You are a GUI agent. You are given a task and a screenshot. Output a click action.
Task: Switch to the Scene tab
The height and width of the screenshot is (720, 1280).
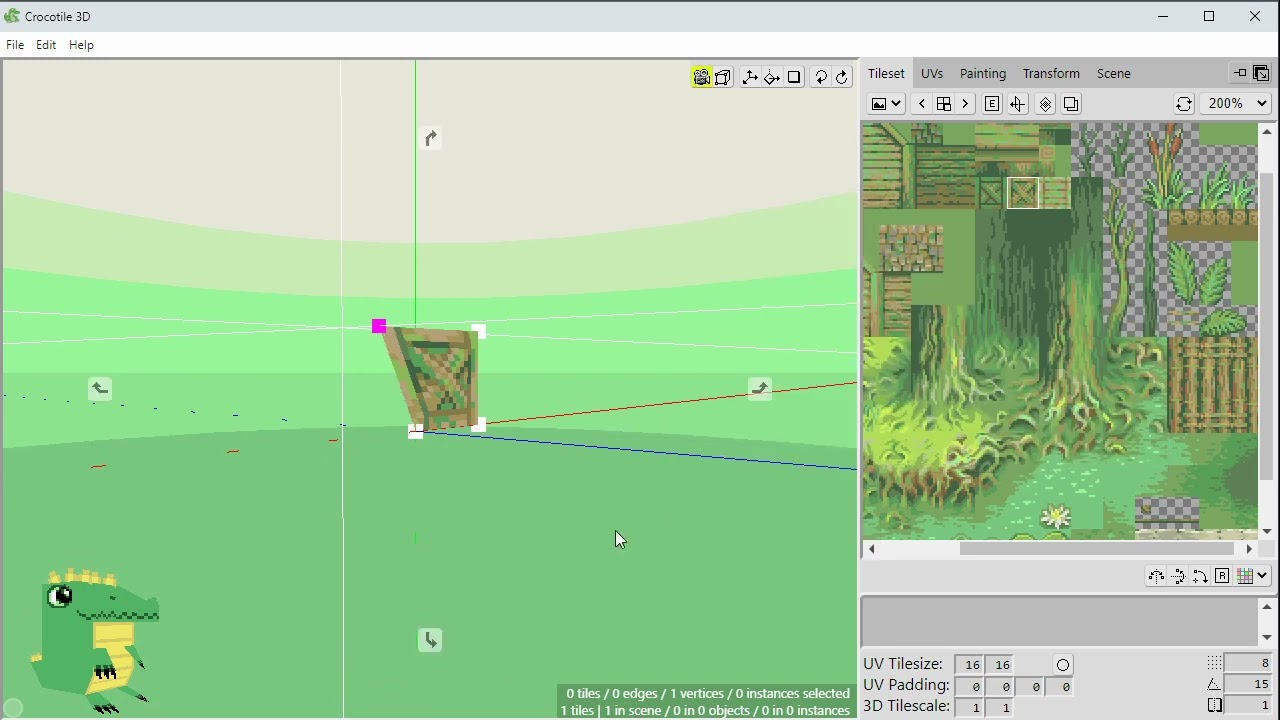pos(1113,74)
